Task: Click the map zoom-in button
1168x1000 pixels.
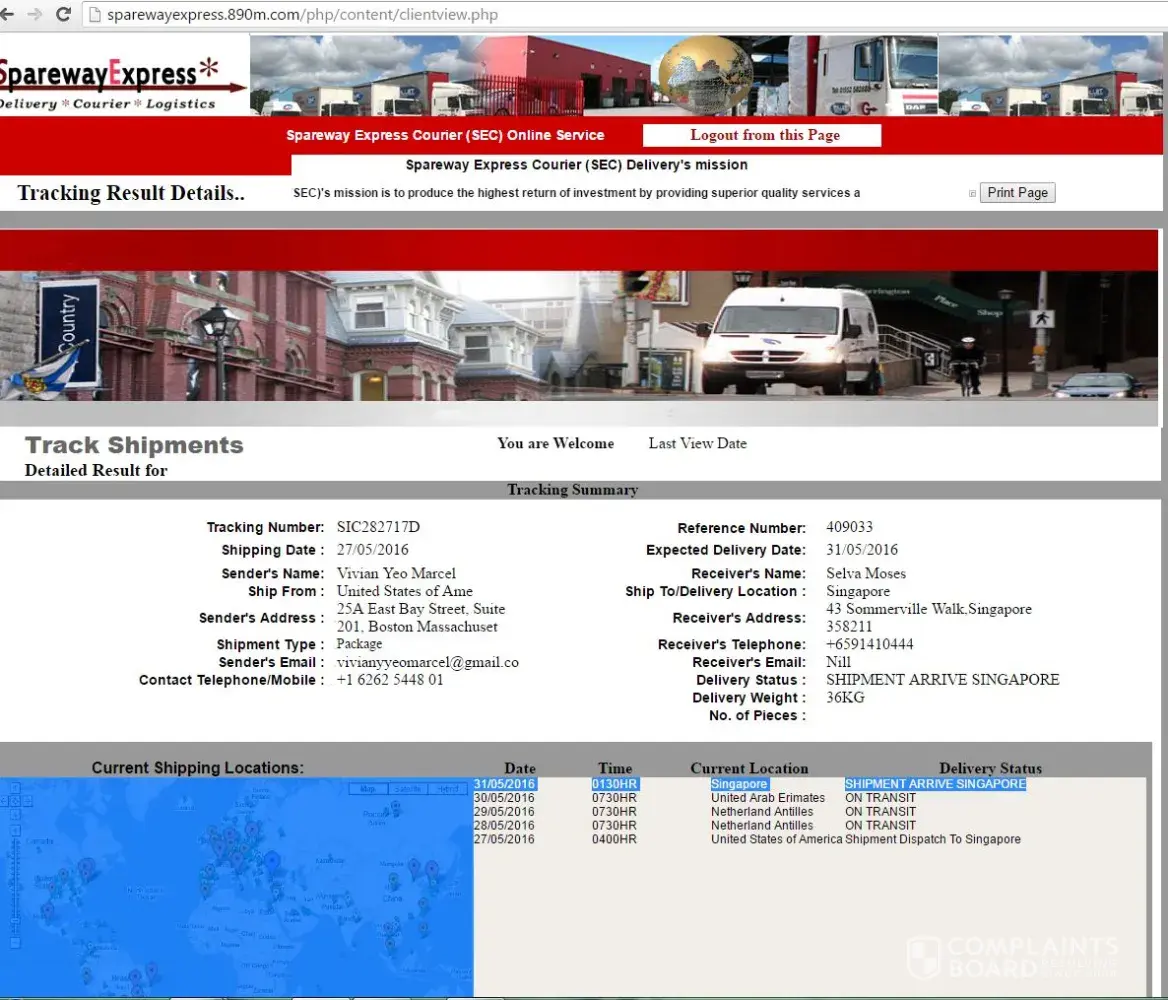Action: pos(14,829)
